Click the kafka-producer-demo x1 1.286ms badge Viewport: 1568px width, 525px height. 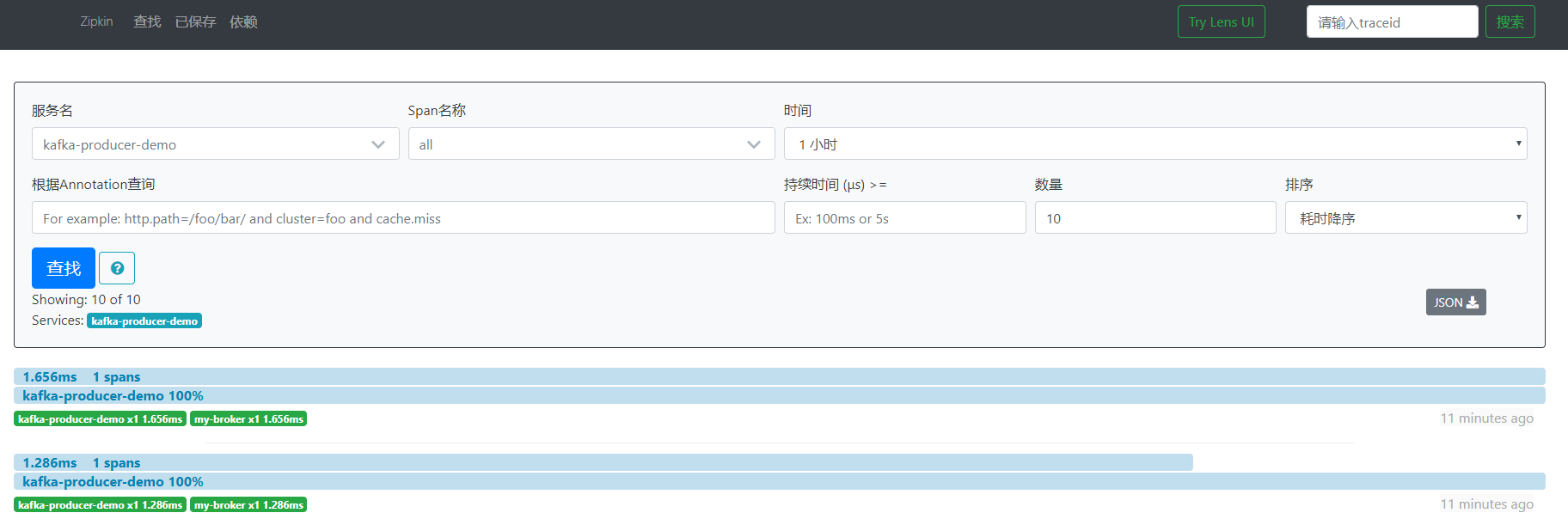pyautogui.click(x=100, y=504)
